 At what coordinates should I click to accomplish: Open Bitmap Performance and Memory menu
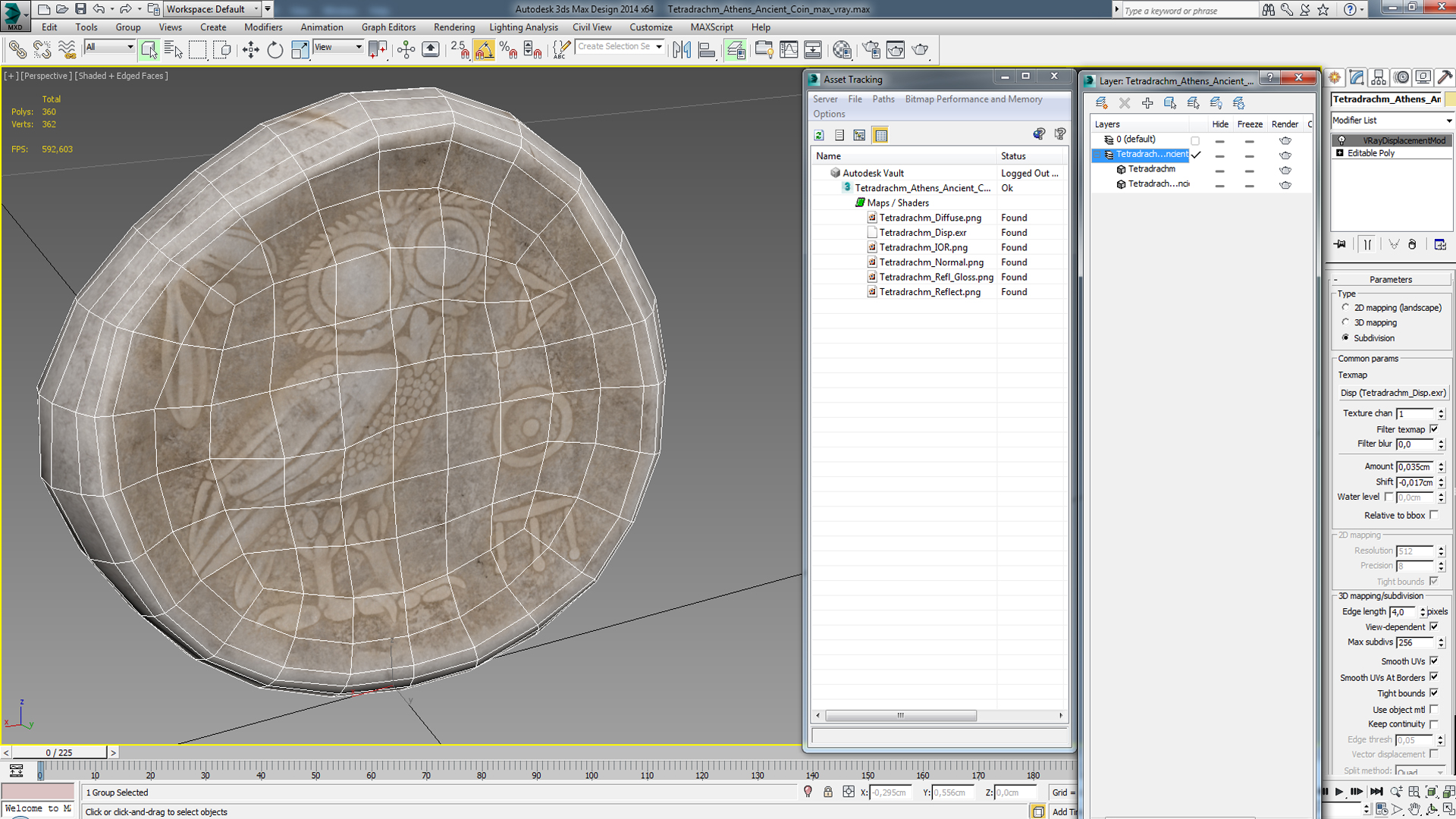coord(973,99)
